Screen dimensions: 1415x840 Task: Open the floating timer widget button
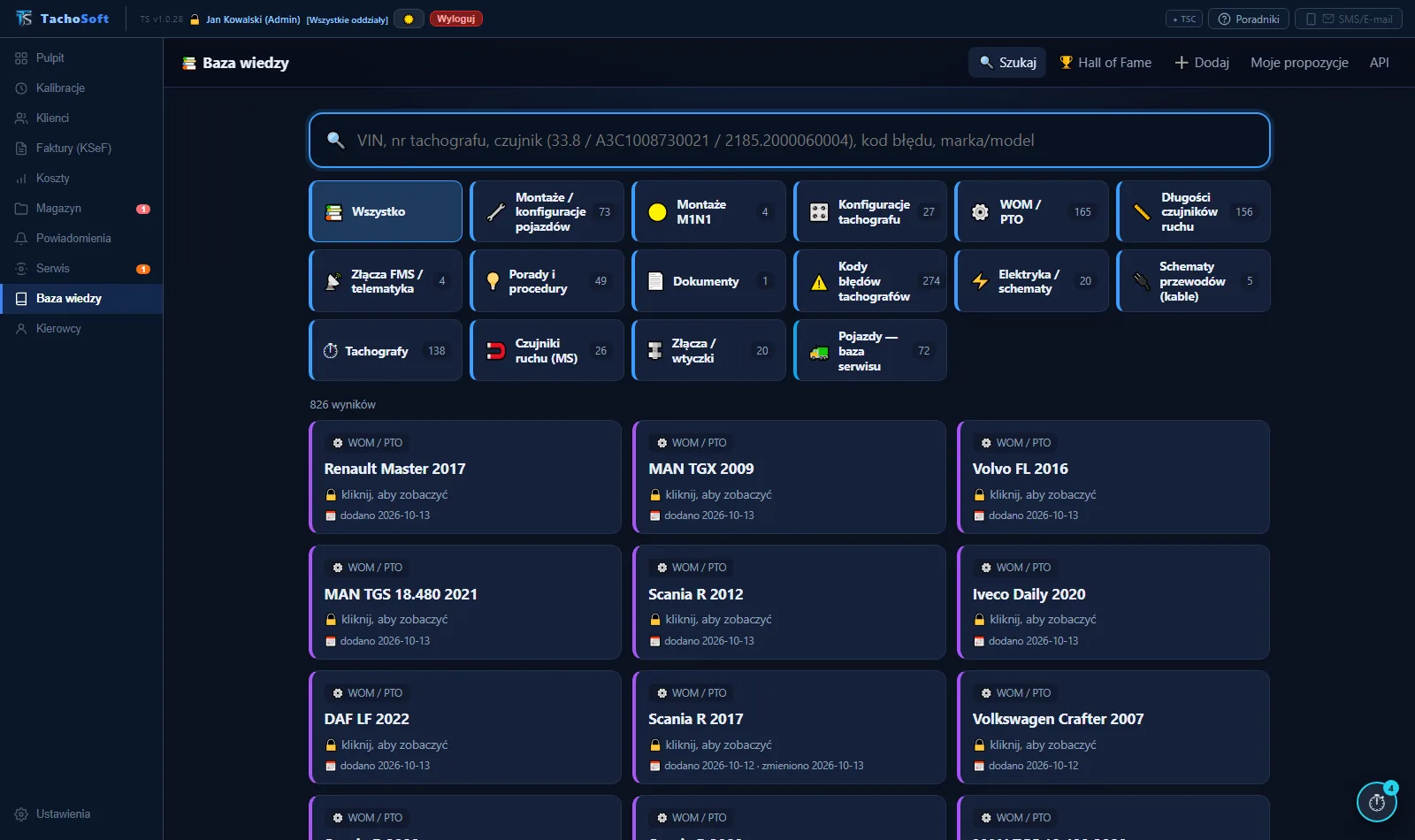pos(1377,802)
